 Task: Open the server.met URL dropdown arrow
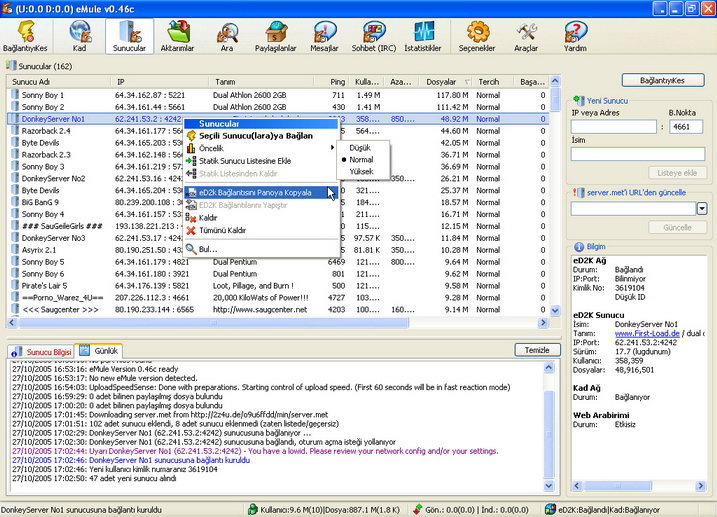(702, 209)
